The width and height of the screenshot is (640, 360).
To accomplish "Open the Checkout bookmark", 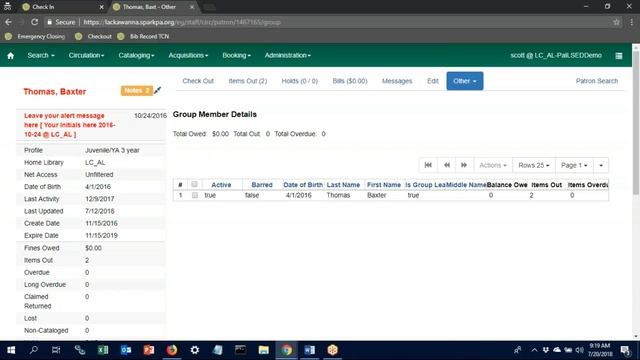I will click(93, 36).
